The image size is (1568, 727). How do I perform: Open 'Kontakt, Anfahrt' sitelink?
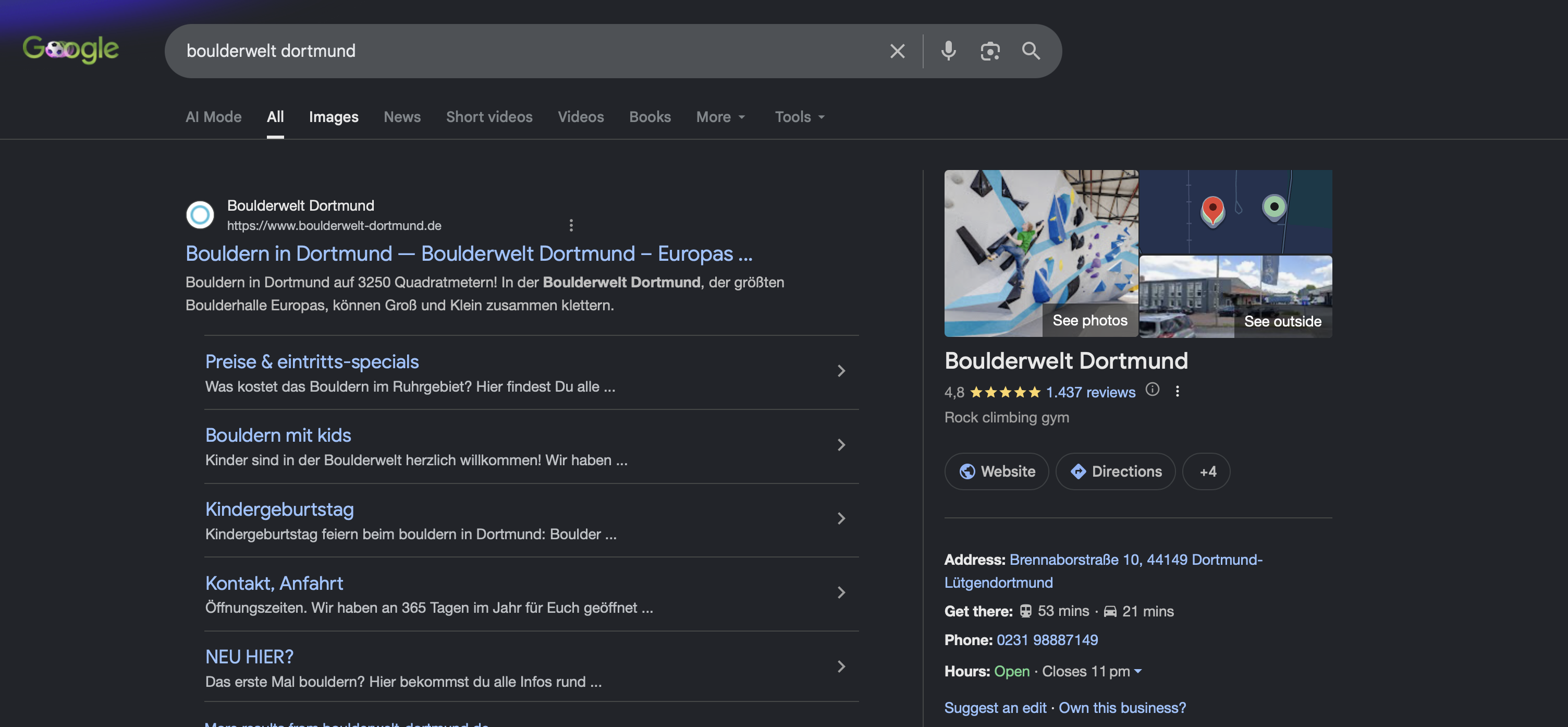coord(274,583)
